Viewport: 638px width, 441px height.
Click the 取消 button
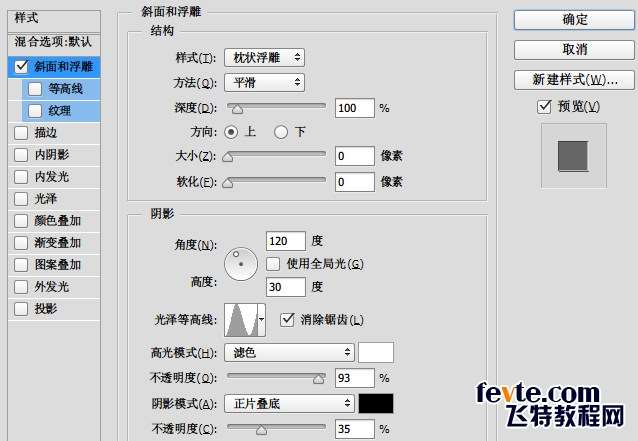pyautogui.click(x=574, y=50)
